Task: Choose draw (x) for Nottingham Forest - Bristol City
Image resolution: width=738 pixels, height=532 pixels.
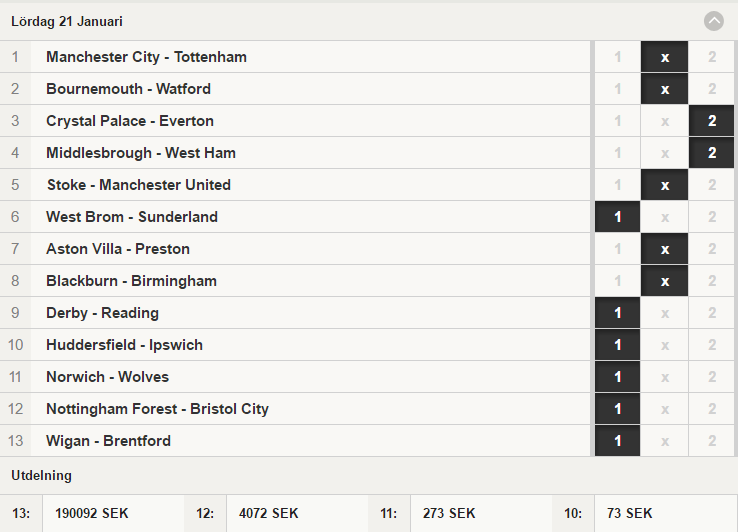Action: (x=665, y=409)
